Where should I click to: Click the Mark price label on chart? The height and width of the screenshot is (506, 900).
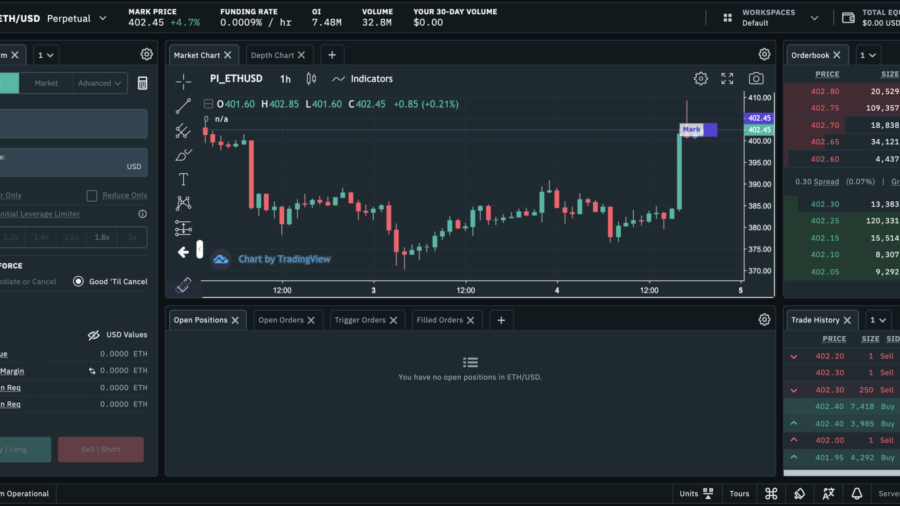(691, 130)
